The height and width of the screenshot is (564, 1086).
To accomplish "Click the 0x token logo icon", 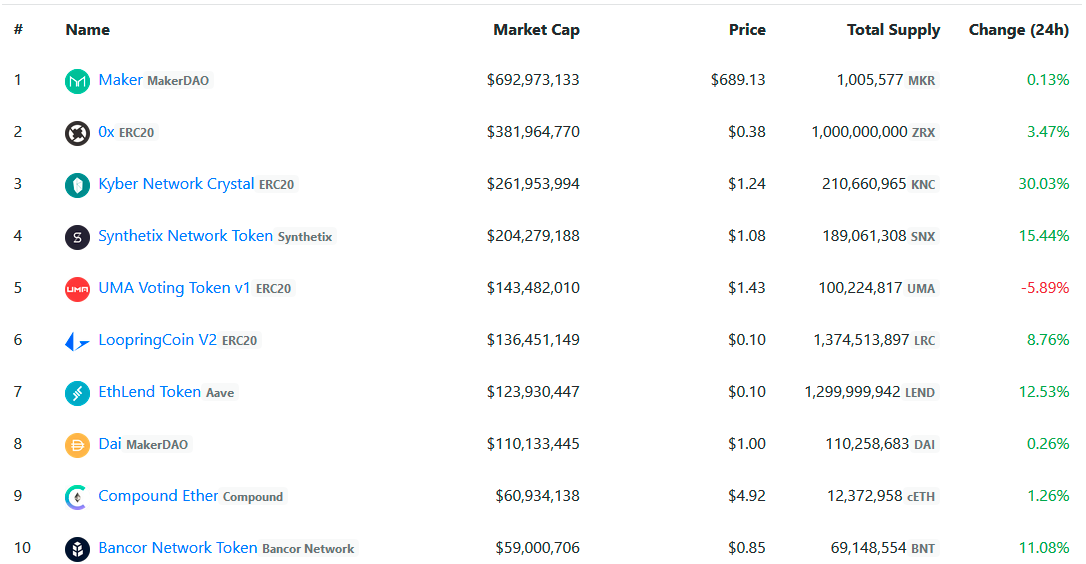I will 77,133.
